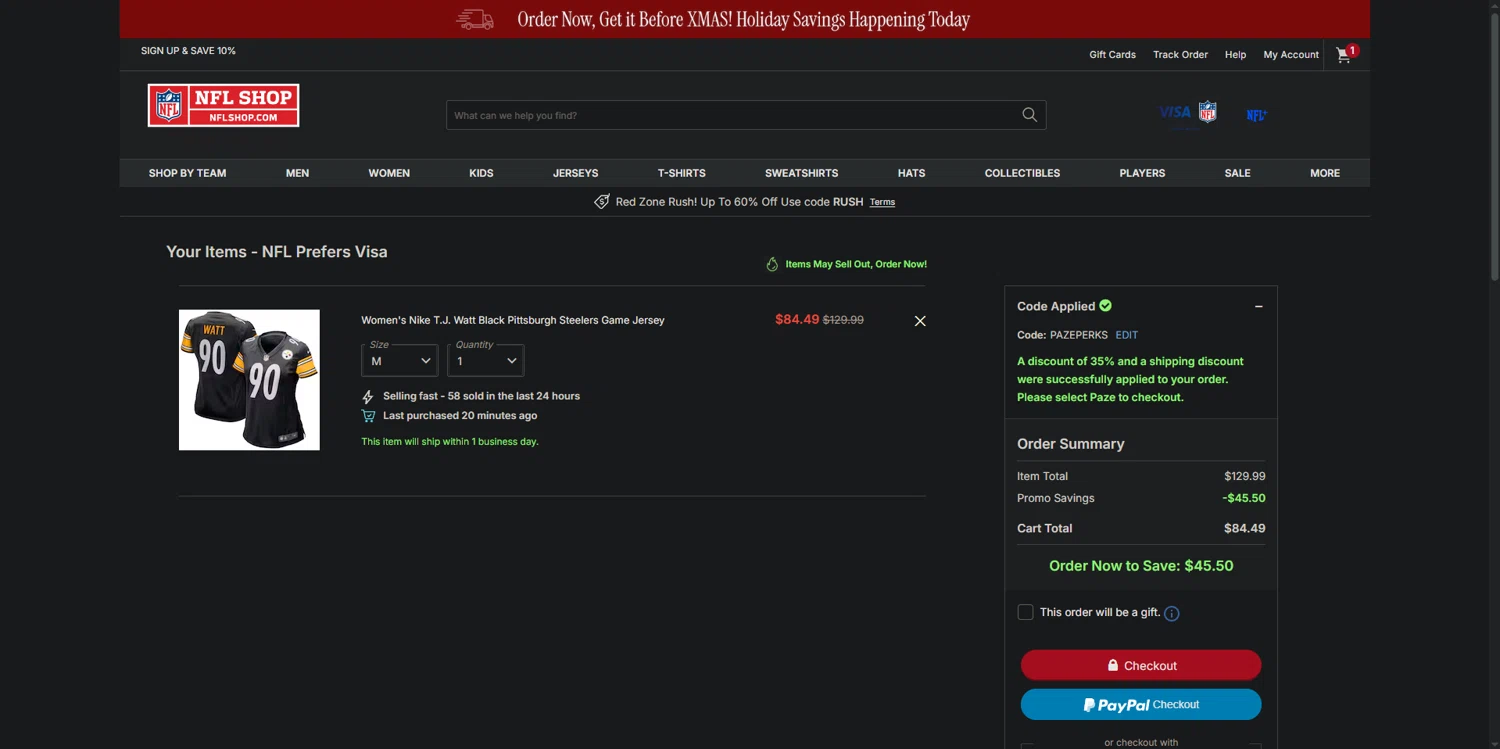Click the NFL Shop logo
The image size is (1500, 749).
(223, 105)
